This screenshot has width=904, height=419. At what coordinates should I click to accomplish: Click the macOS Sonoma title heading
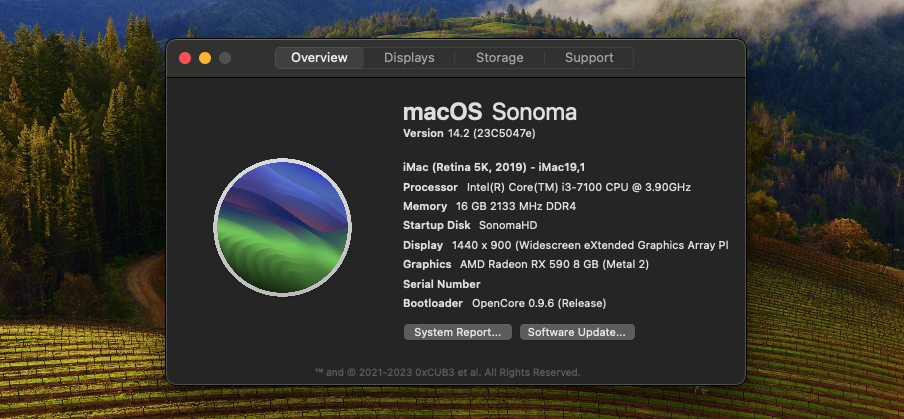pos(489,111)
